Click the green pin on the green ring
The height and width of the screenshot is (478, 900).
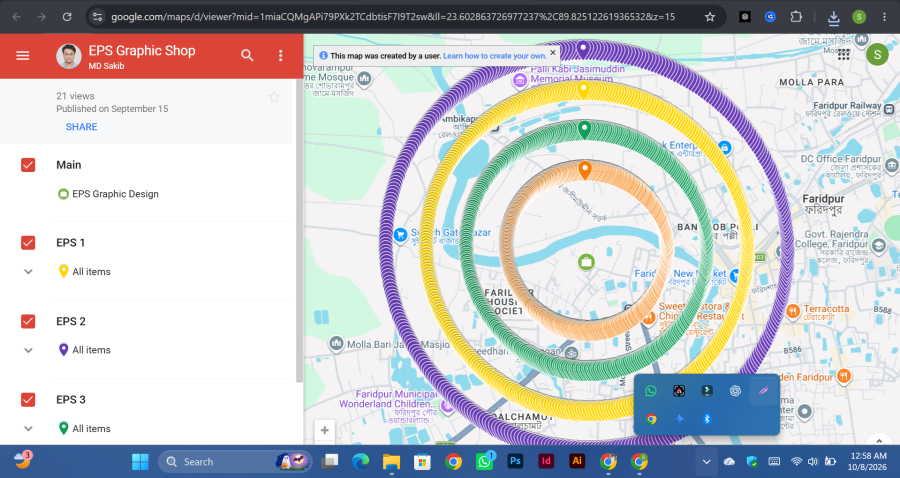(584, 129)
